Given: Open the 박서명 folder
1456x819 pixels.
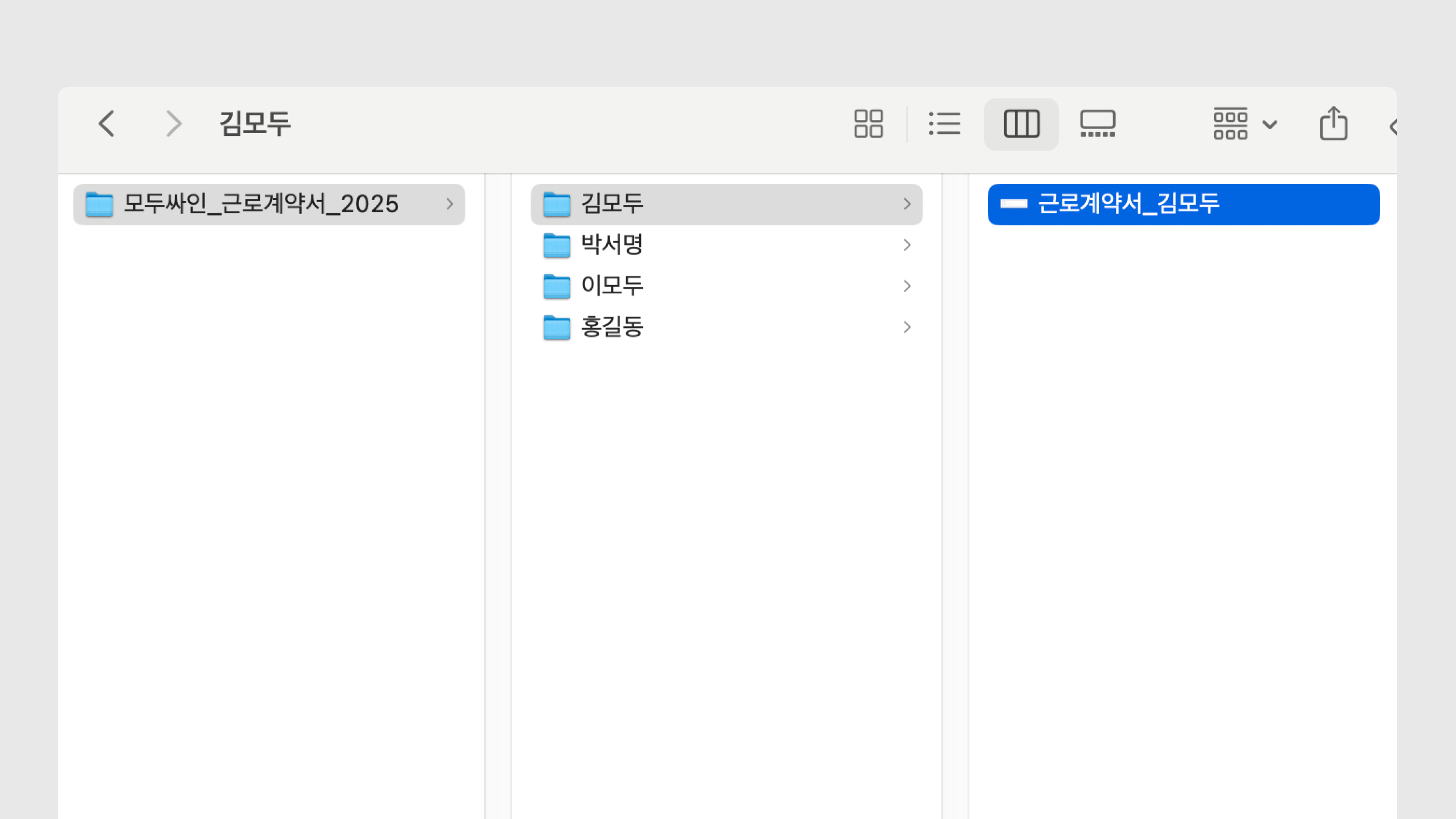Looking at the screenshot, I should [x=612, y=245].
